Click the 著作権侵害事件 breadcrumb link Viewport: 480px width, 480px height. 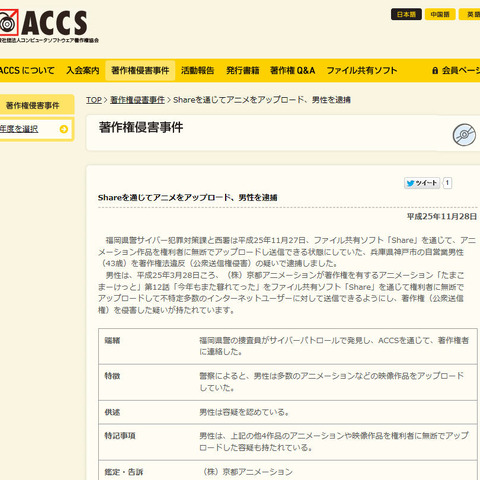[x=137, y=100]
